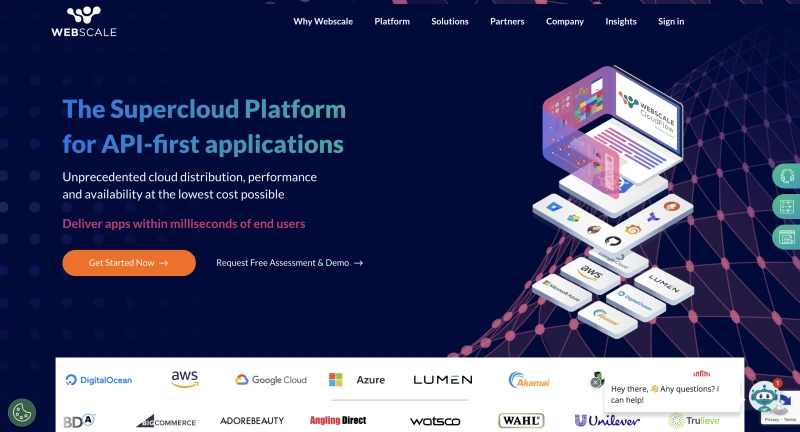Open the Why Webscale menu
800x432 pixels.
point(323,21)
